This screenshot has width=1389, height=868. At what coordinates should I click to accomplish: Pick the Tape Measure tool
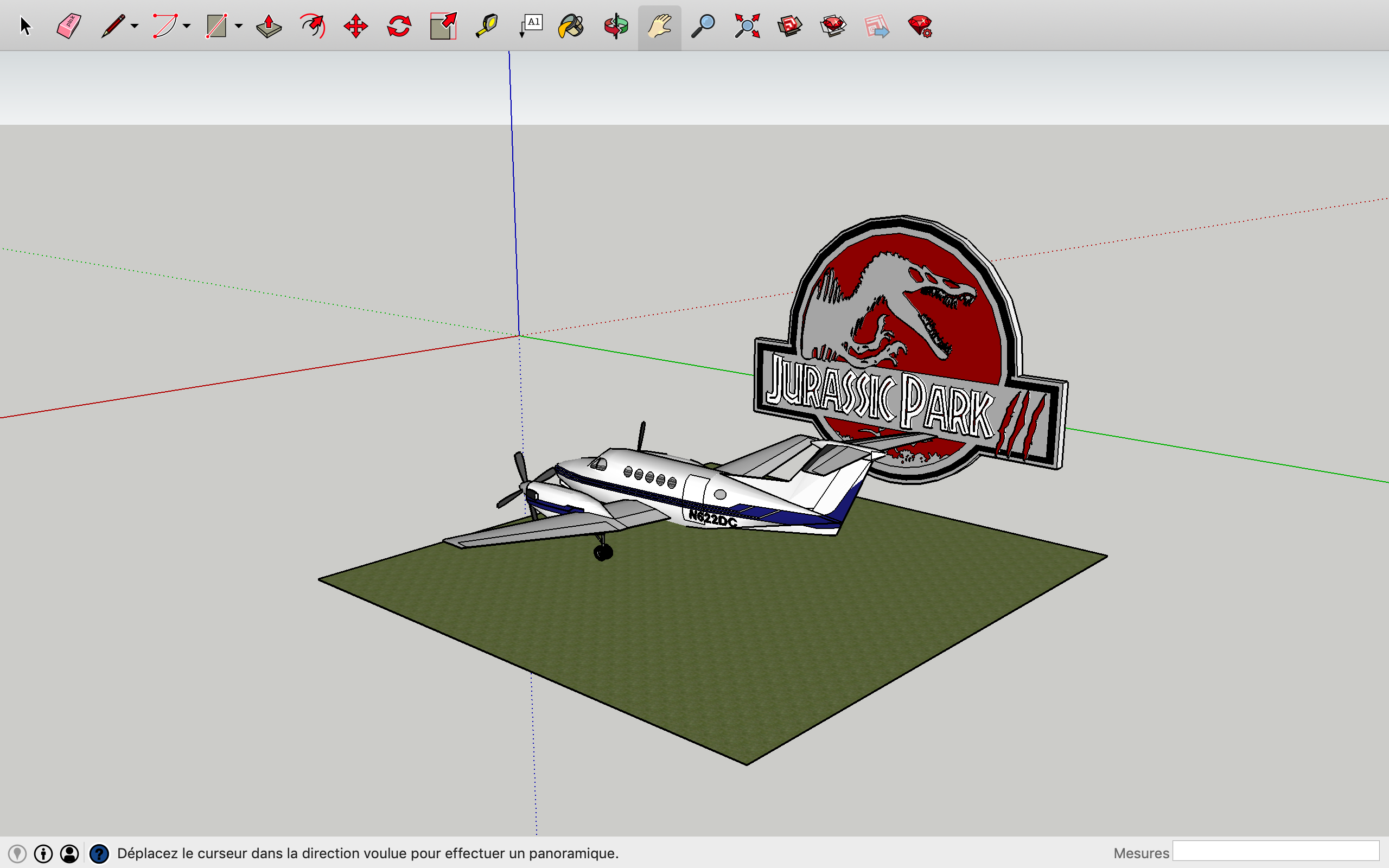(487, 26)
